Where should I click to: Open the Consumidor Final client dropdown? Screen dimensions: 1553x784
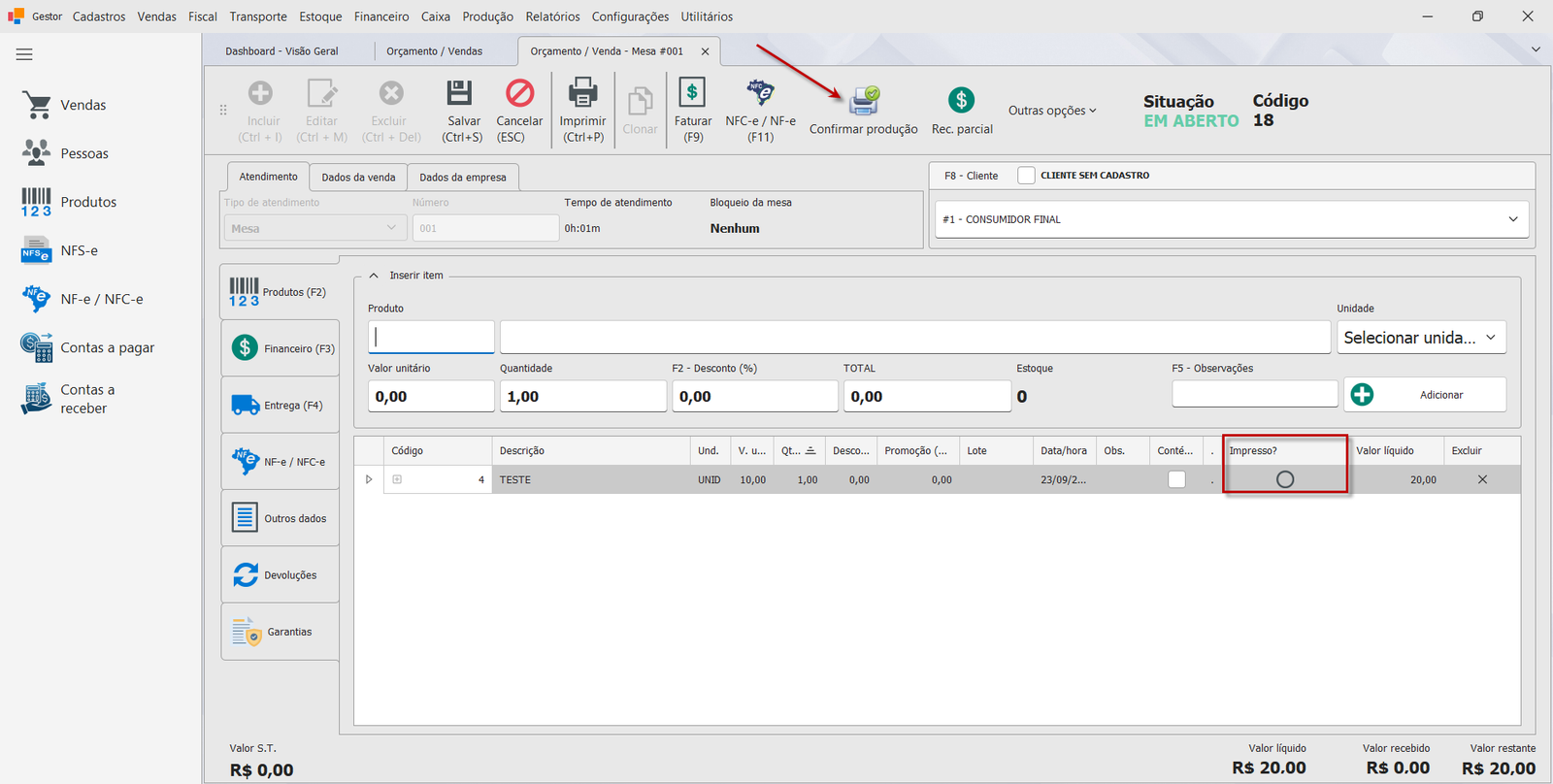pyautogui.click(x=1512, y=219)
